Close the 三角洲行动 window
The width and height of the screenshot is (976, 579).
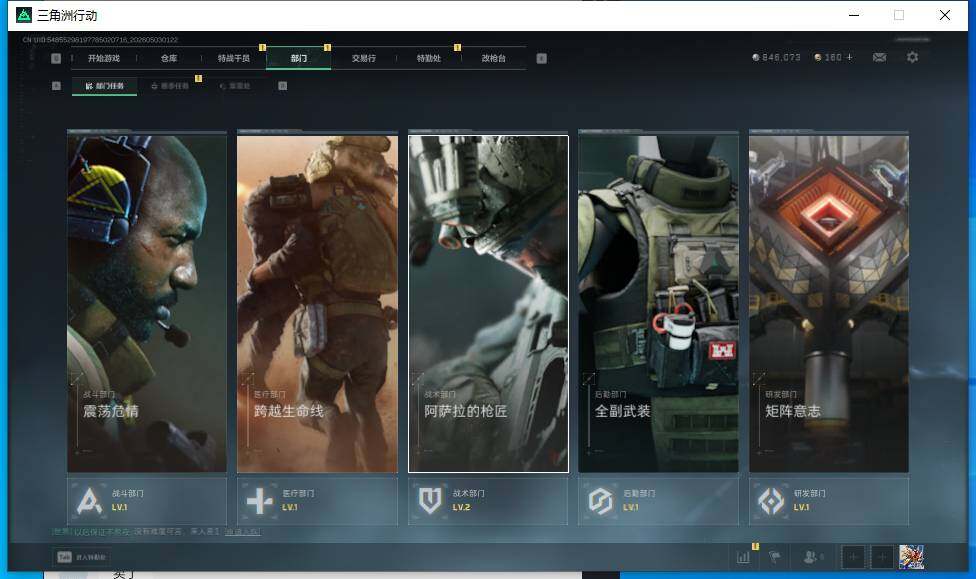(944, 15)
